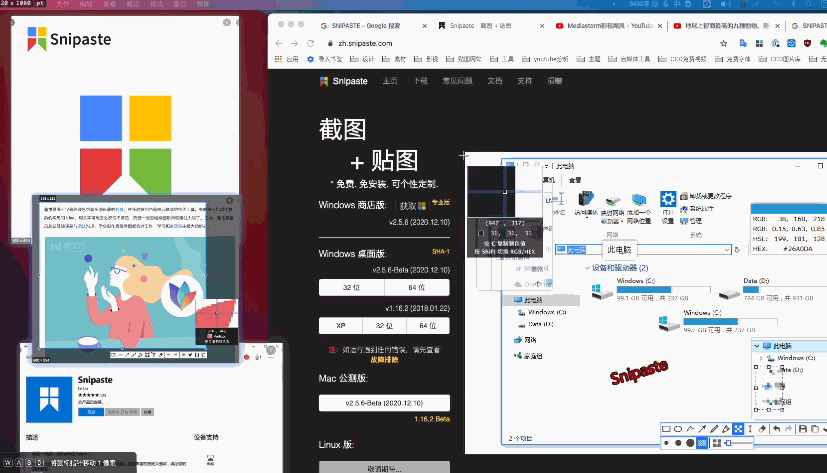The width and height of the screenshot is (827, 473).
Task: Switch to SNIPASTE - Google 搜索 tab
Action: 366,25
